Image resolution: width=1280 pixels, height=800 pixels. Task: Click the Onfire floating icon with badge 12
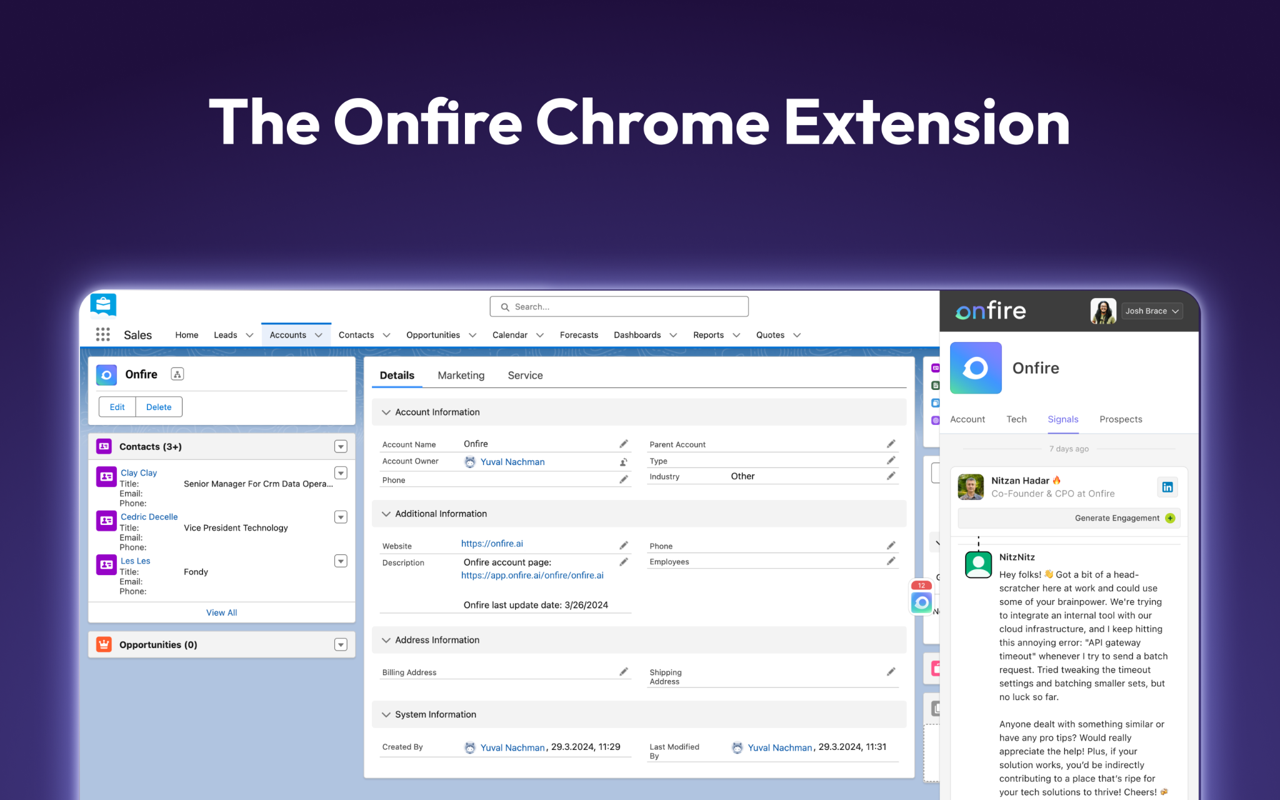tap(920, 601)
